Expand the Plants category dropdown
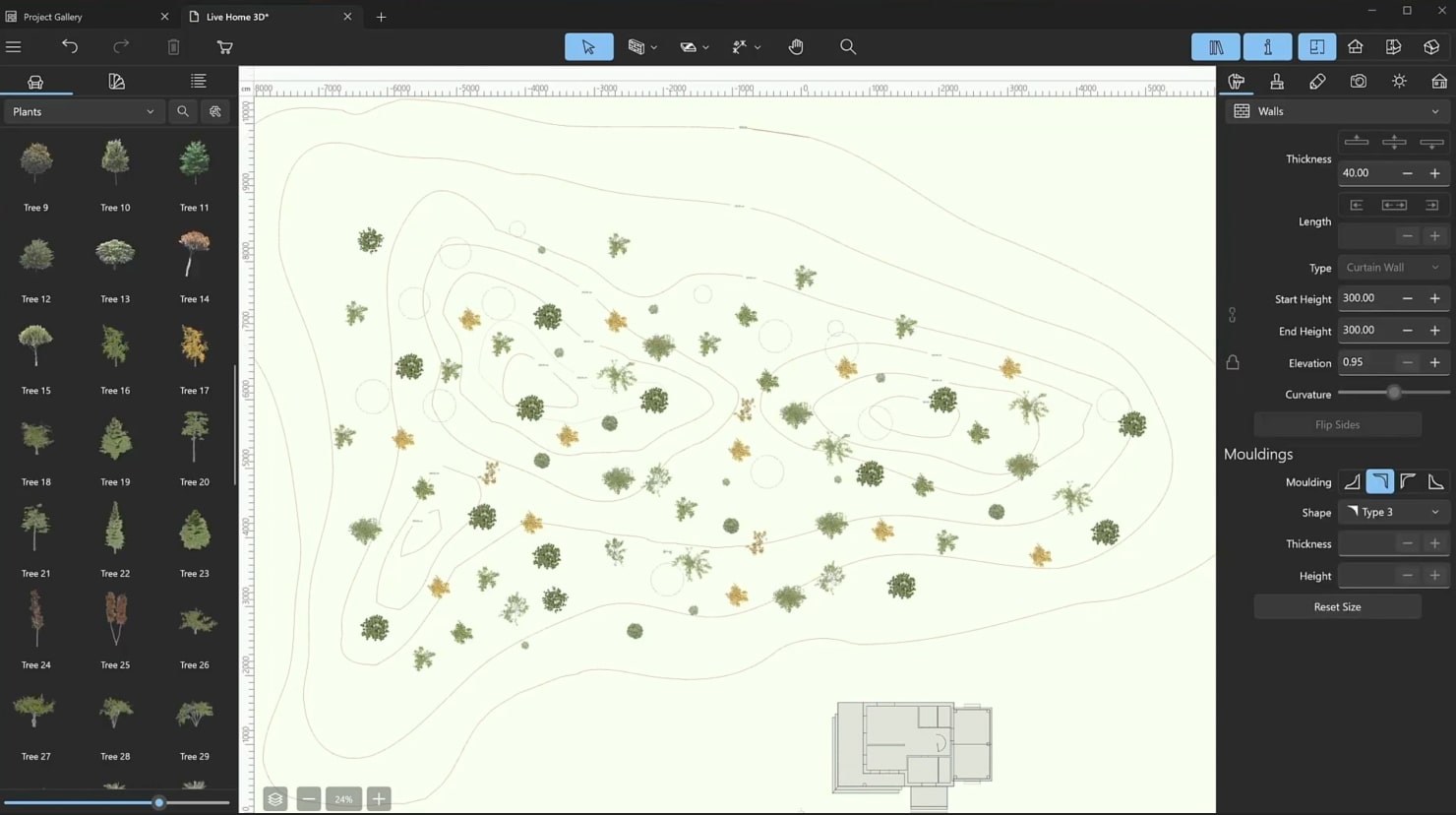Viewport: 1456px width, 815px height. point(83,111)
